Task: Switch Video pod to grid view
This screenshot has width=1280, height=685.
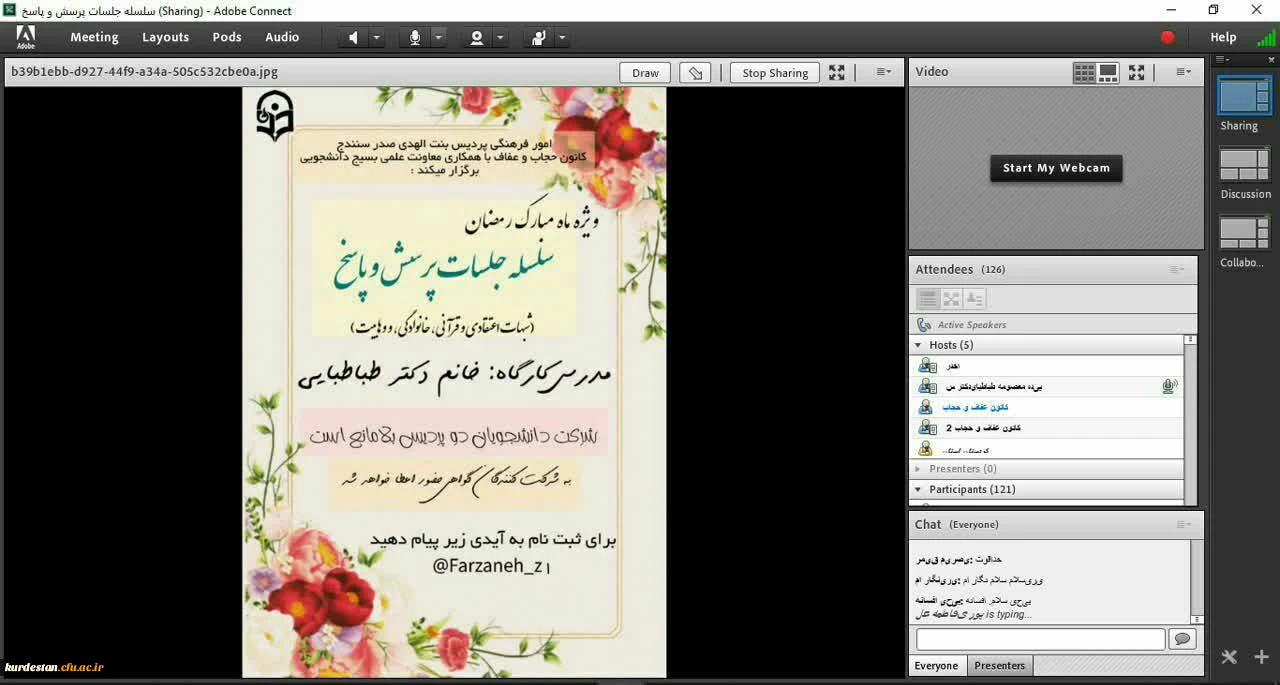Action: click(1084, 72)
